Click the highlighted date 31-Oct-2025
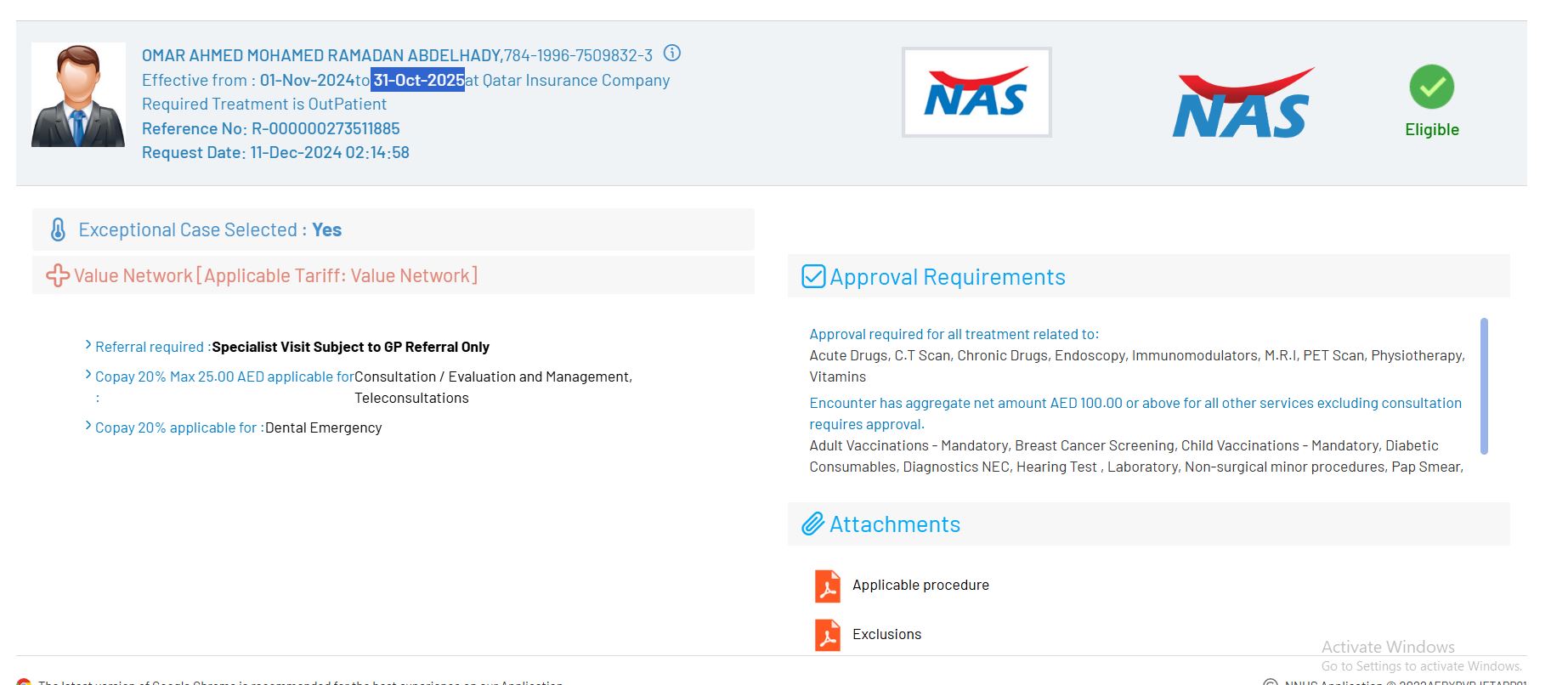Screen dimensions: 1568x685 pyautogui.click(x=418, y=80)
